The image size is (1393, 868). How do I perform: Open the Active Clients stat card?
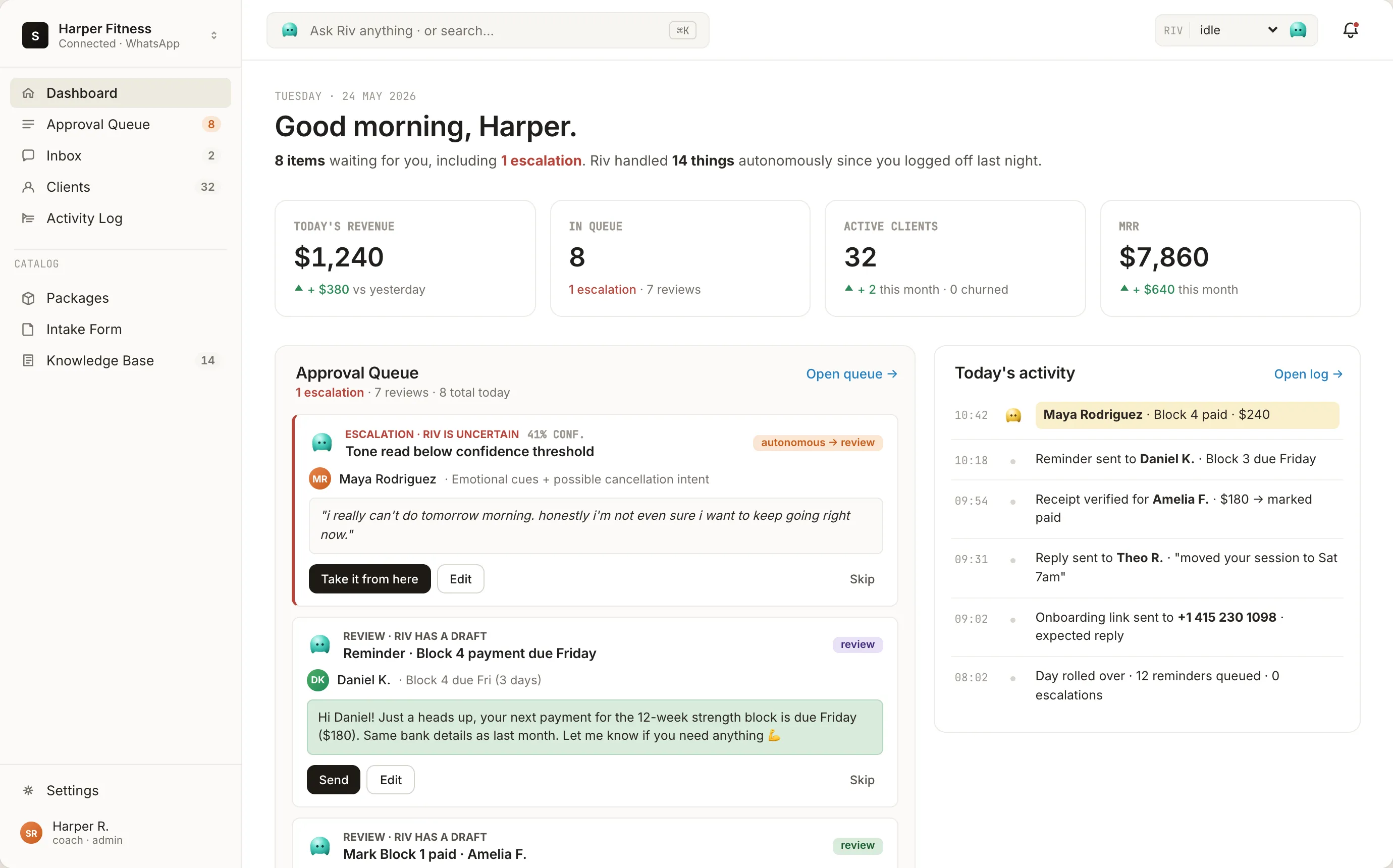(x=955, y=258)
